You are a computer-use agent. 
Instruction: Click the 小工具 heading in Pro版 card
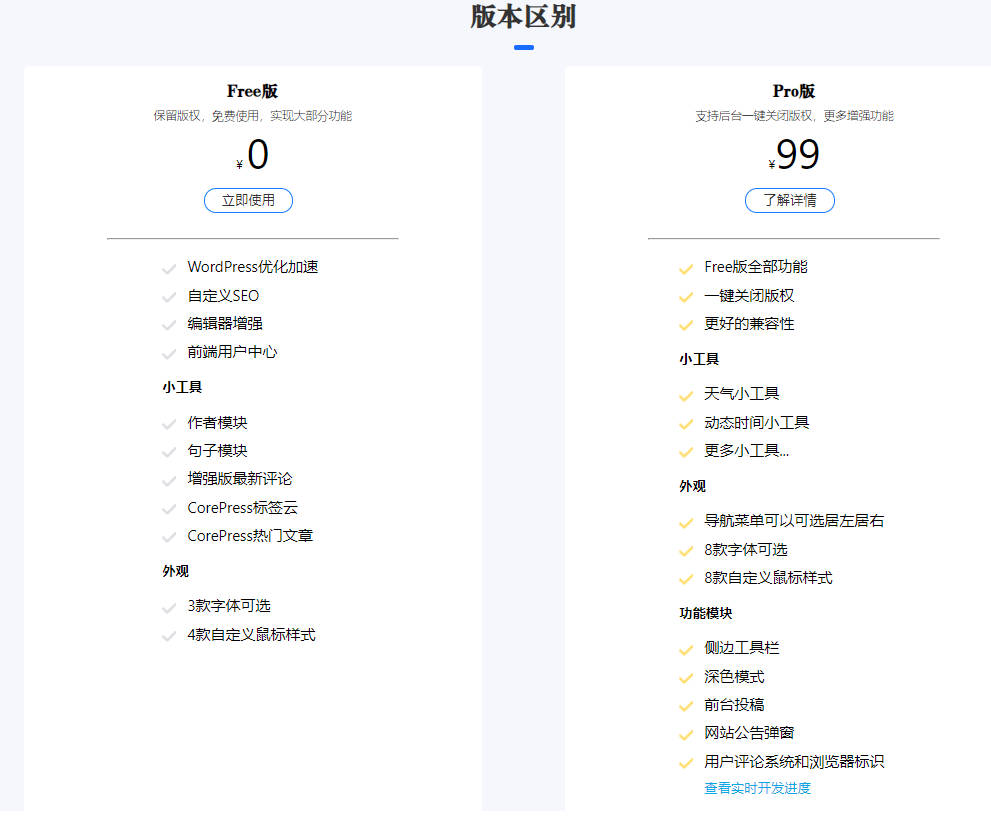coord(699,359)
